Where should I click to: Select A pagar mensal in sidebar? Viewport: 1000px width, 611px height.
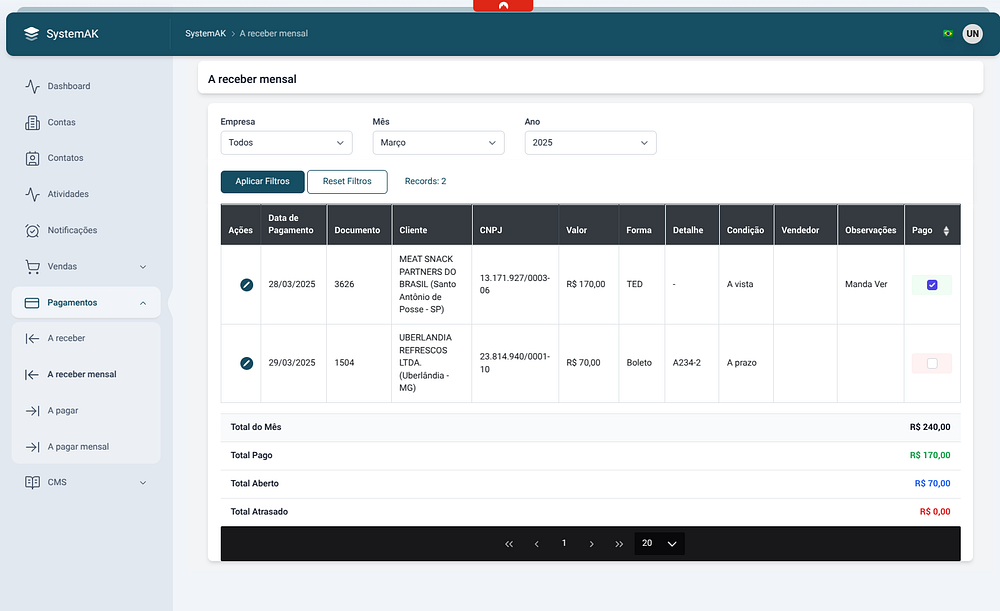(78, 447)
